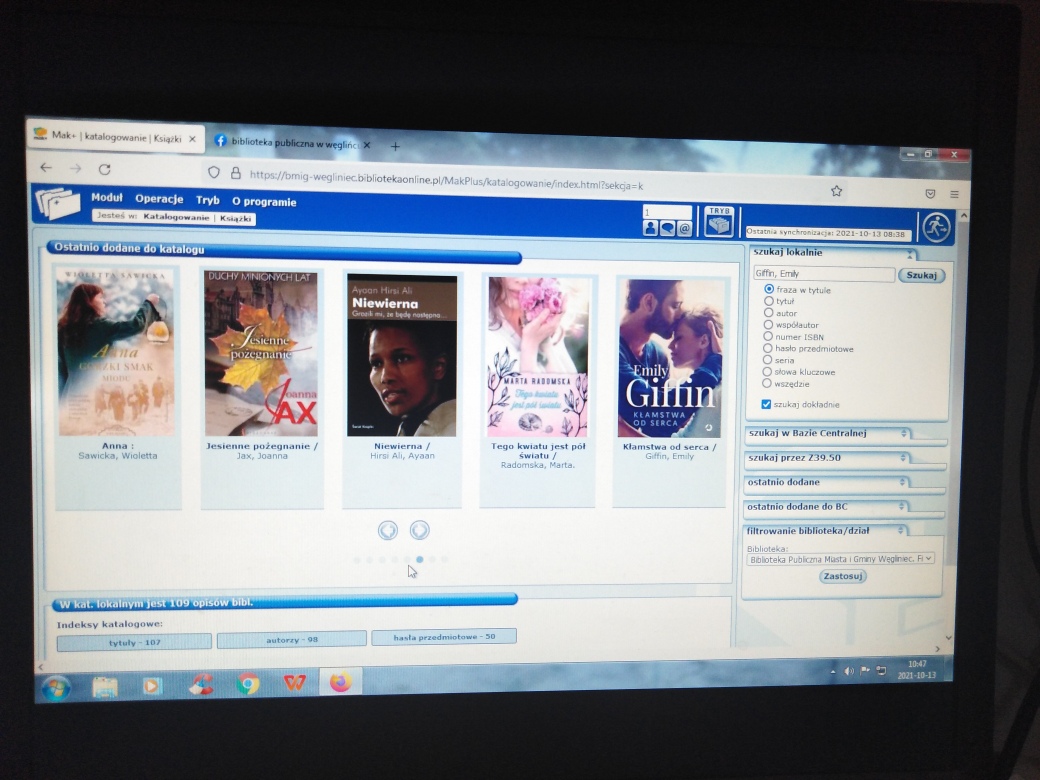Expand the 'szukaj w Bazie Centralnej' panel

pyautogui.click(x=903, y=433)
